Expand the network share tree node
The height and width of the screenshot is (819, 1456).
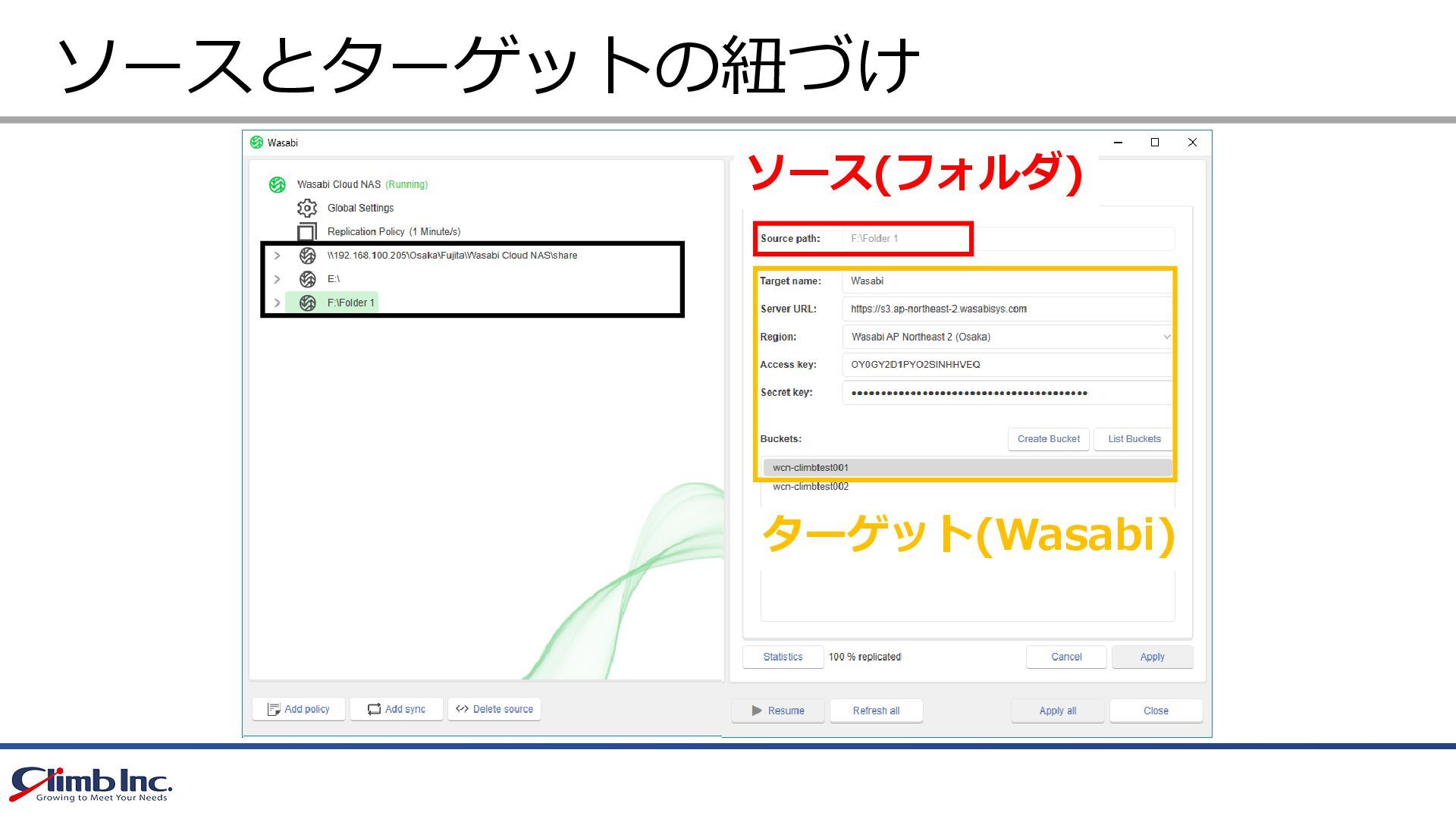(x=278, y=256)
